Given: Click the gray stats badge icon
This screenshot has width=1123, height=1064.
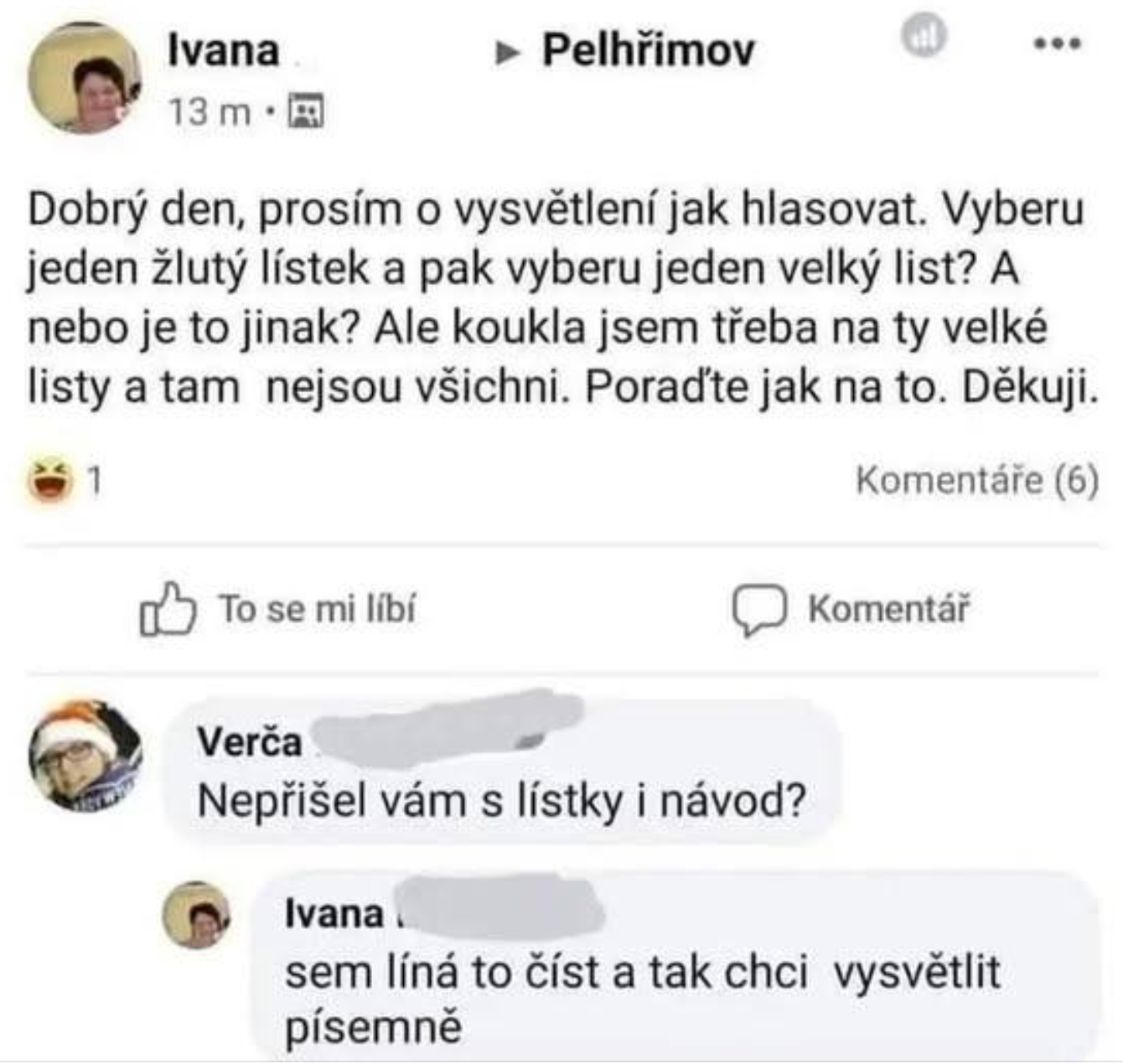Looking at the screenshot, I should (923, 37).
